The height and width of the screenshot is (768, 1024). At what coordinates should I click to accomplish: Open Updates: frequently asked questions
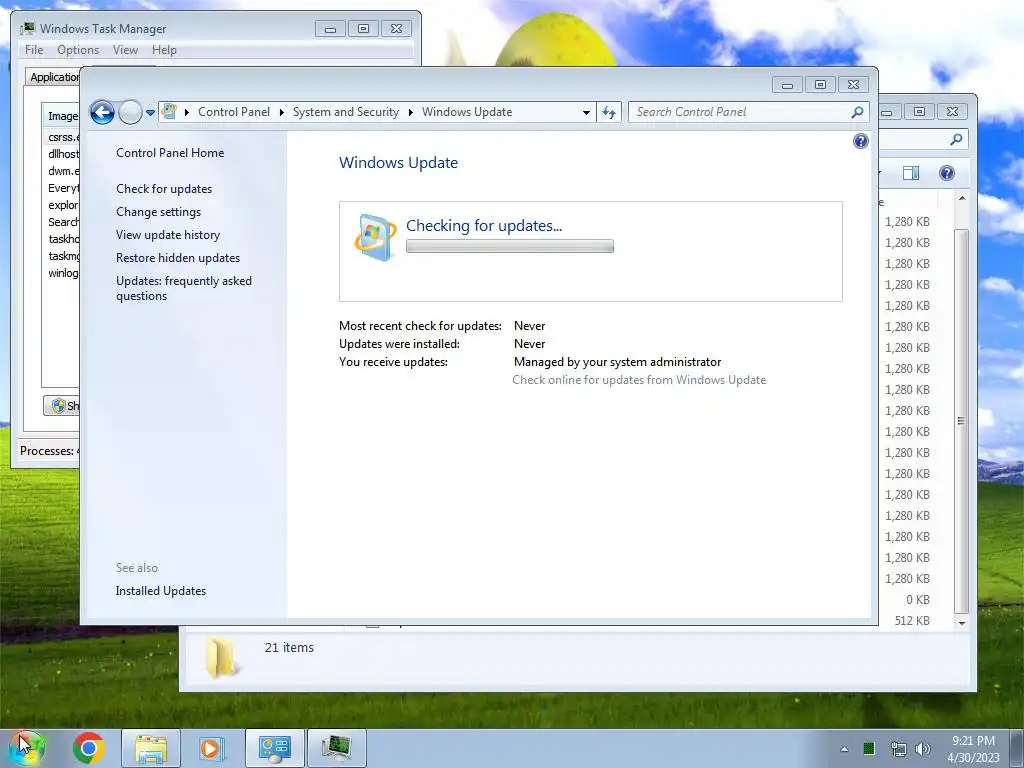[x=184, y=288]
